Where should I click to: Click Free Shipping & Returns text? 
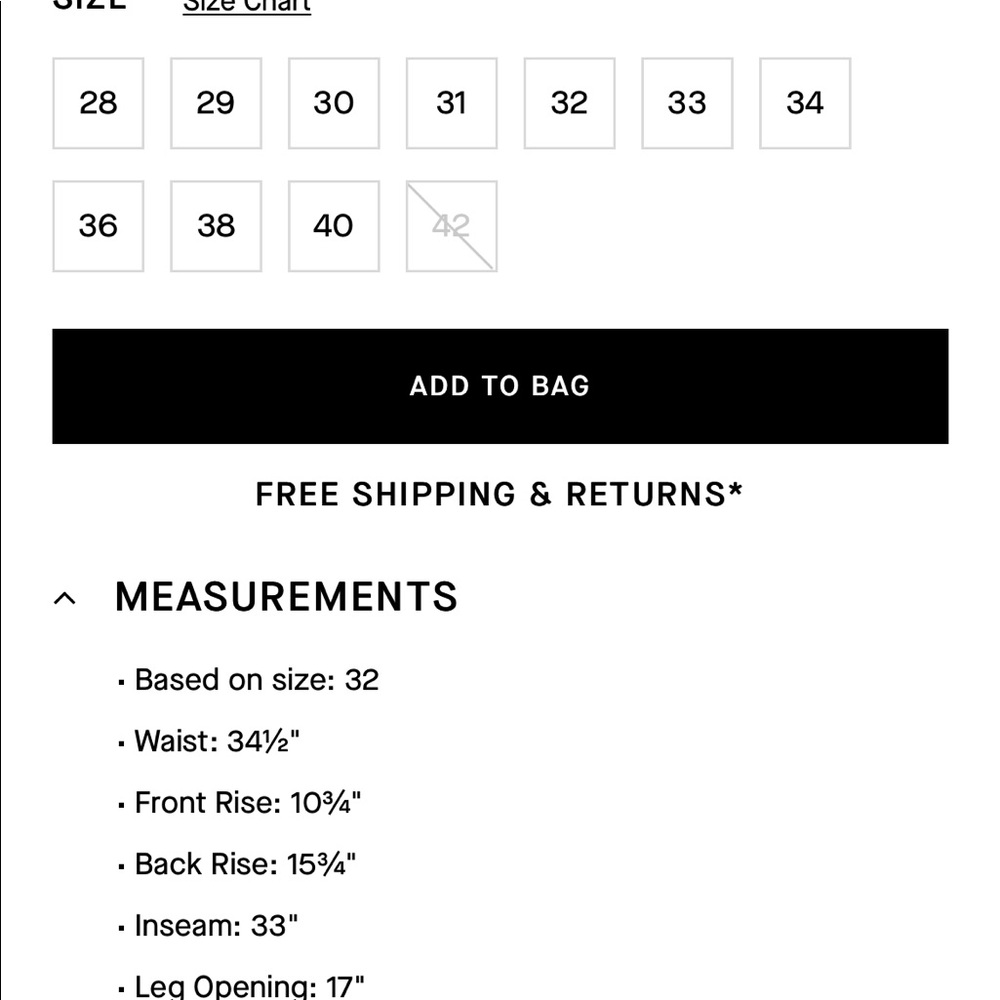point(499,494)
